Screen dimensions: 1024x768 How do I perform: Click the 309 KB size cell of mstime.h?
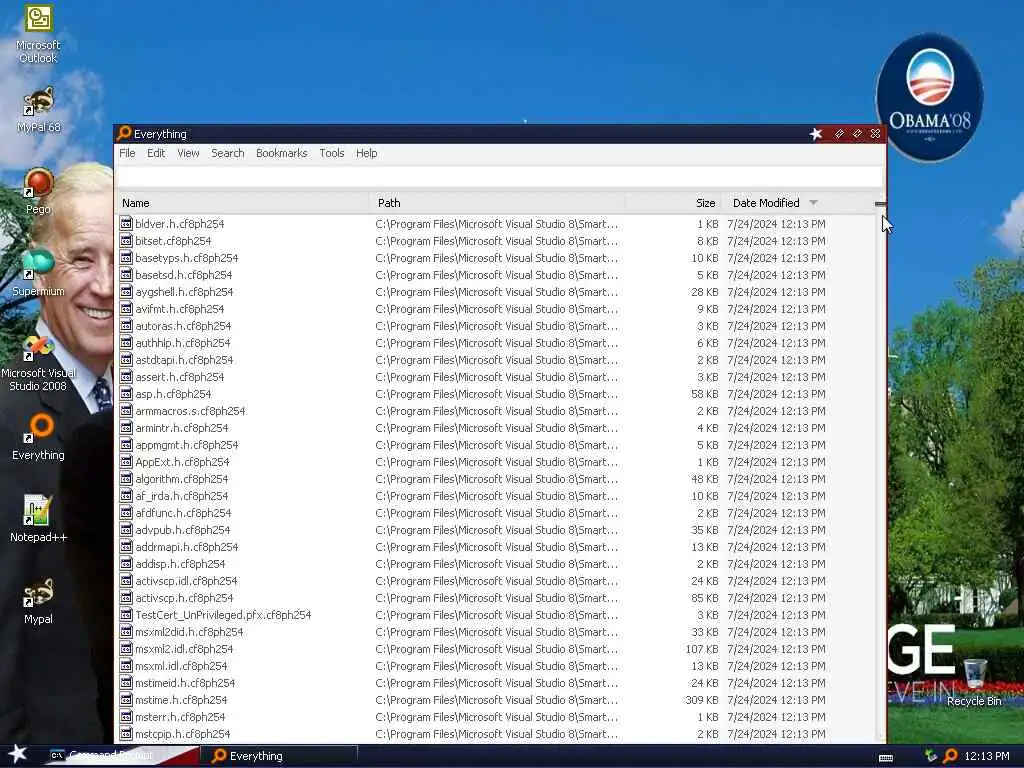coord(702,699)
